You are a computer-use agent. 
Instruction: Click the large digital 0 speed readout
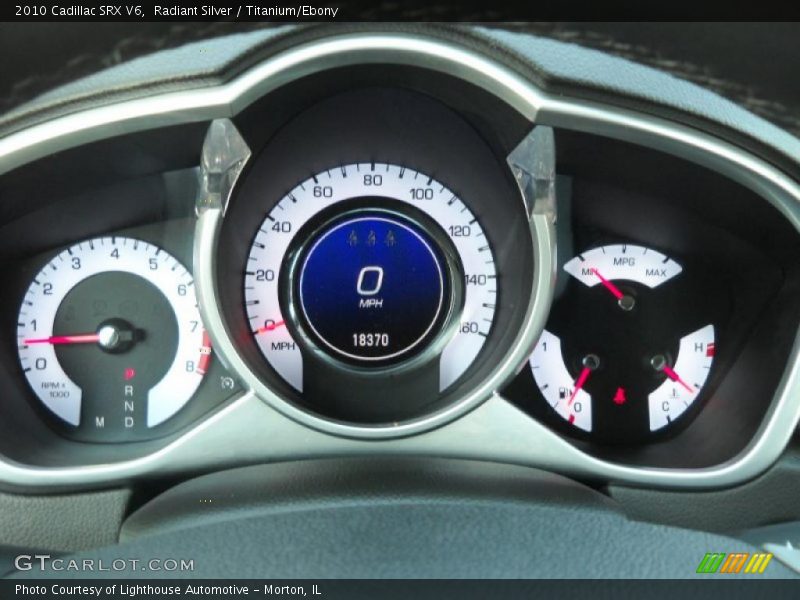370,281
